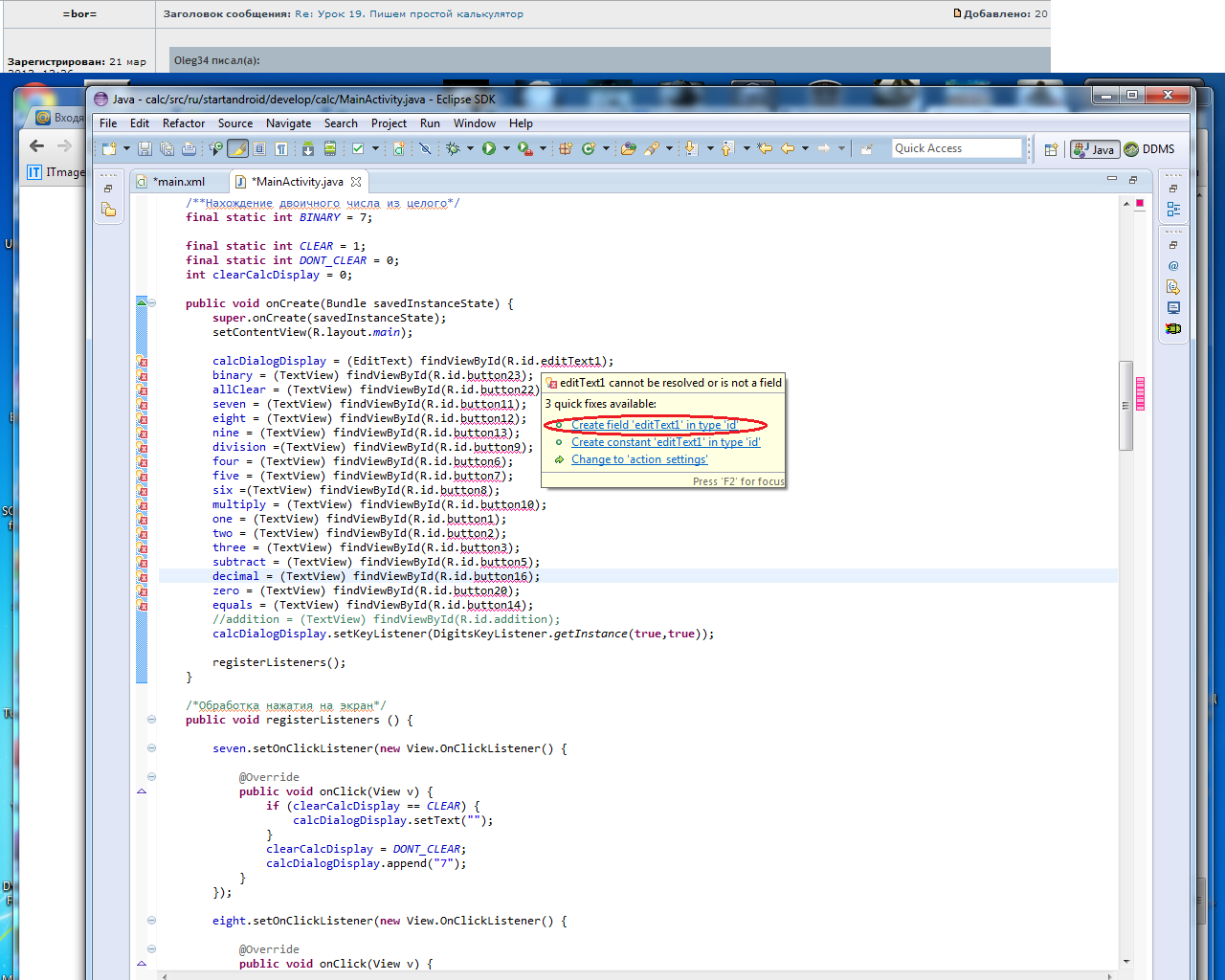Click the green Run button
Viewport: 1225px width, 980px height.
488,148
